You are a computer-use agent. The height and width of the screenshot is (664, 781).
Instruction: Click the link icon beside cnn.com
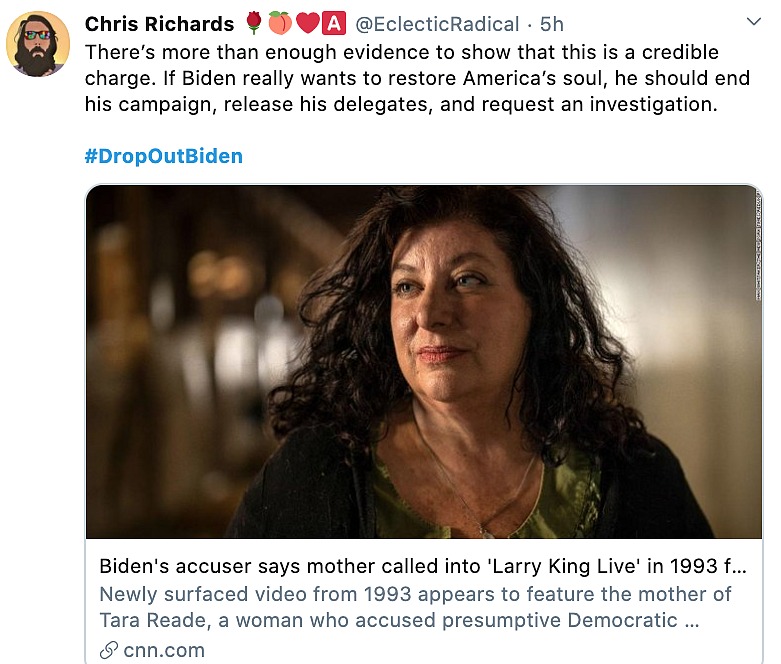coord(109,650)
